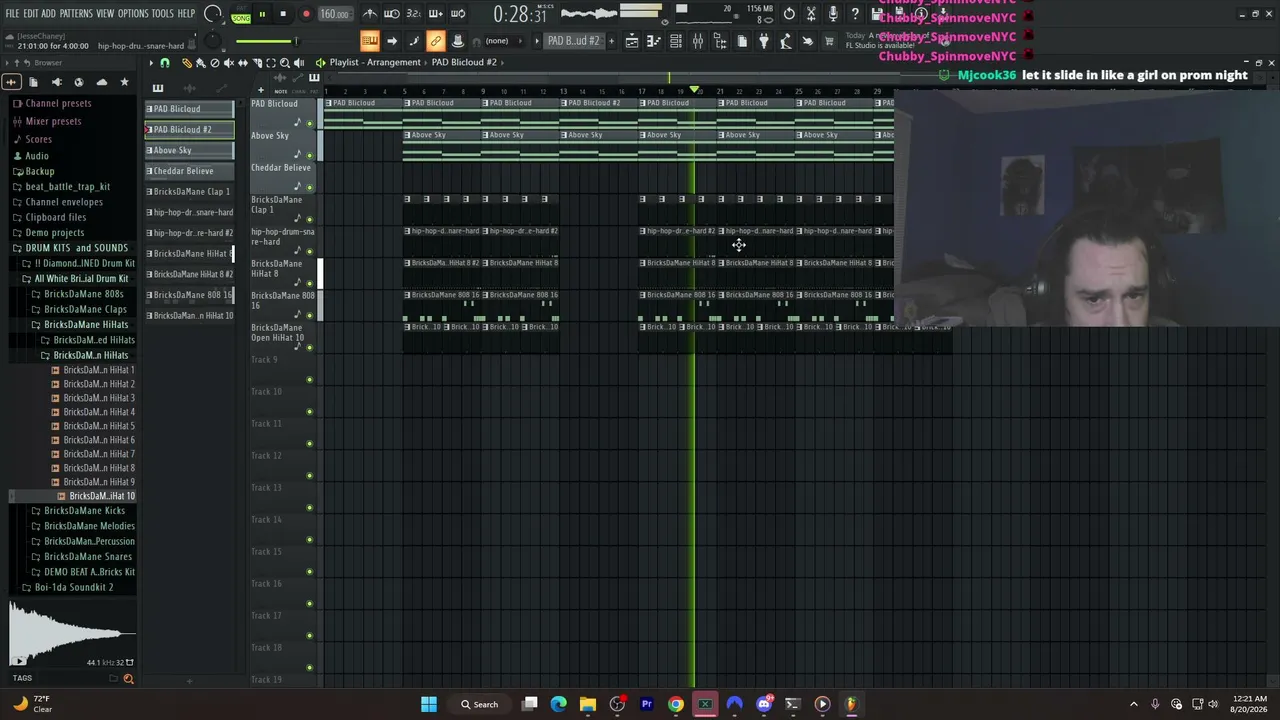Click the tempo field showing 160.000

tap(335, 15)
